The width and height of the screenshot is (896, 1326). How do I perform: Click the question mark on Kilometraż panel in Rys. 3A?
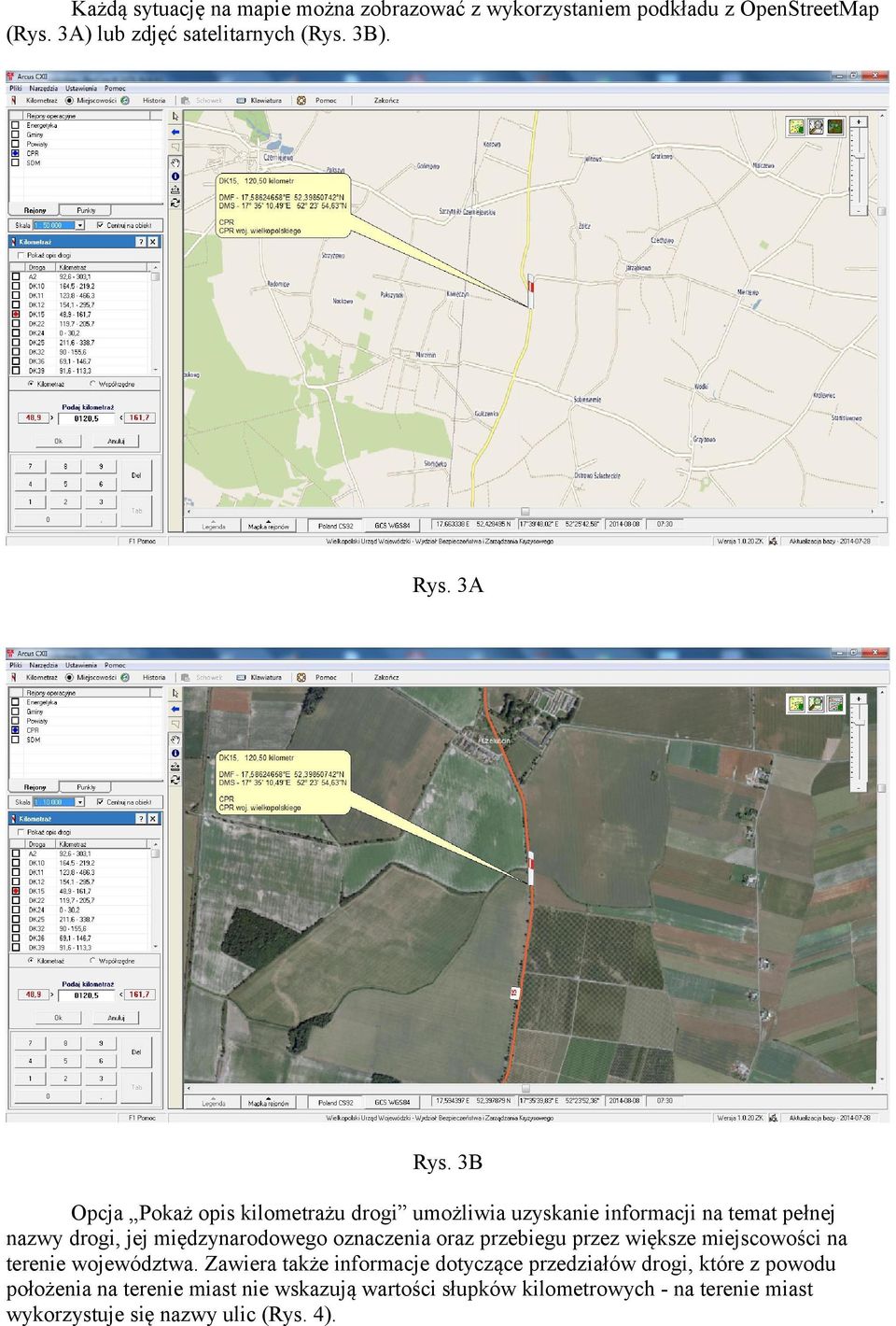tap(141, 242)
